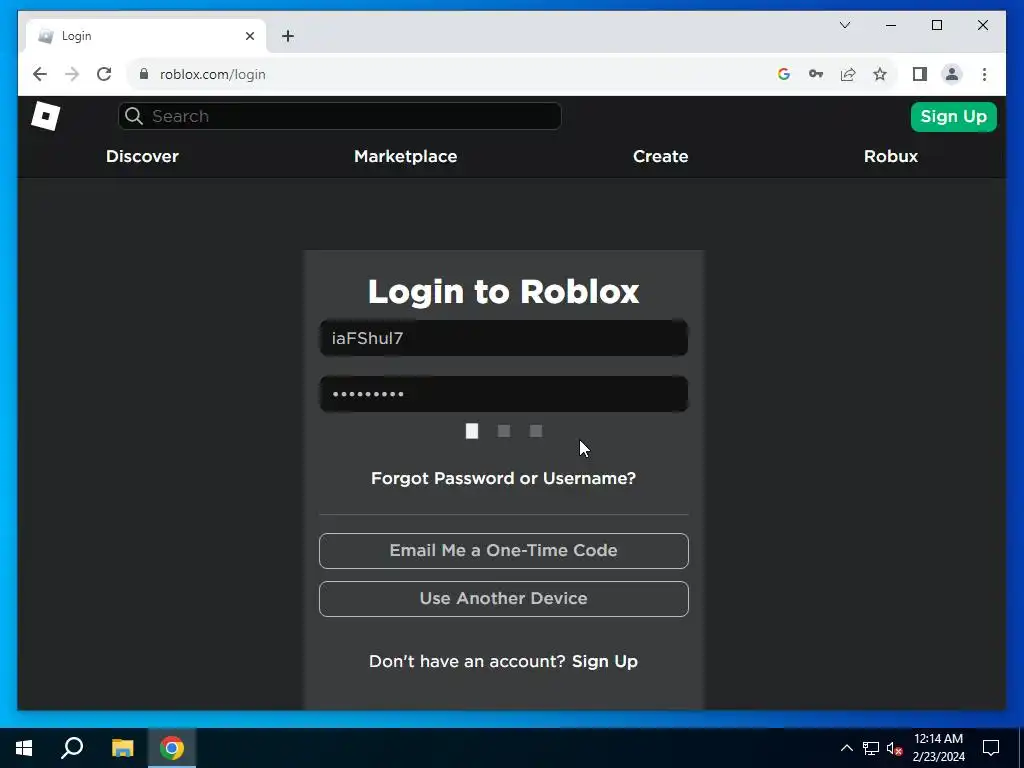Open the Chrome three-dot menu
This screenshot has width=1024, height=768.
(x=984, y=74)
